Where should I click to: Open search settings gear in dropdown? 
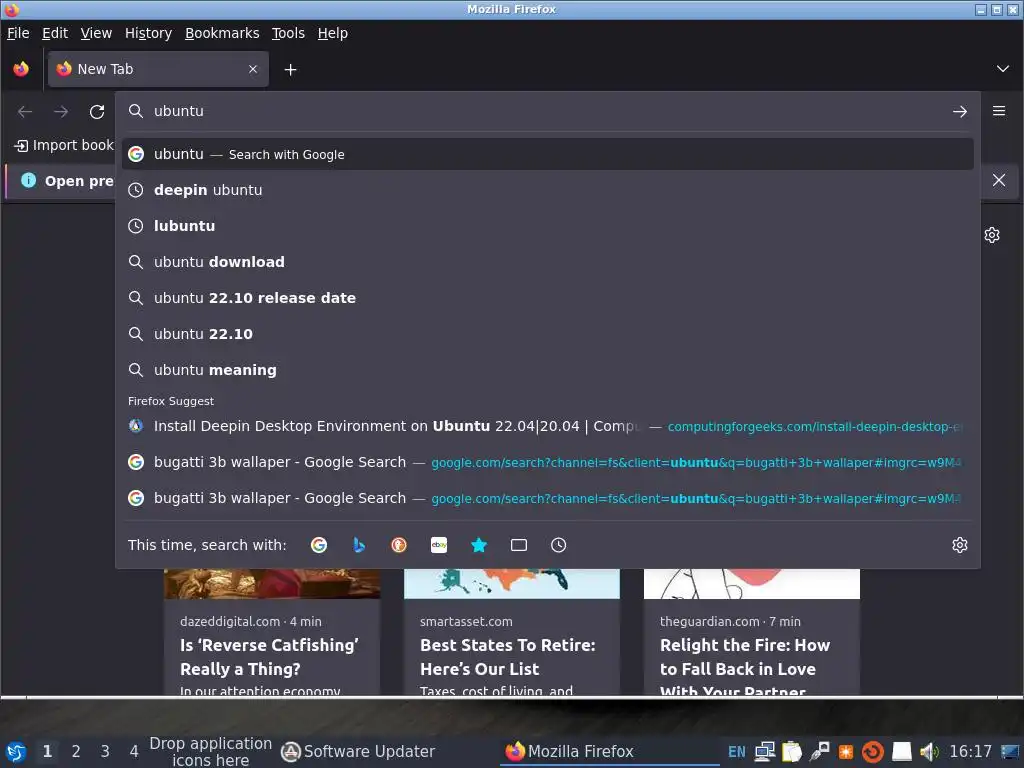pyautogui.click(x=959, y=545)
